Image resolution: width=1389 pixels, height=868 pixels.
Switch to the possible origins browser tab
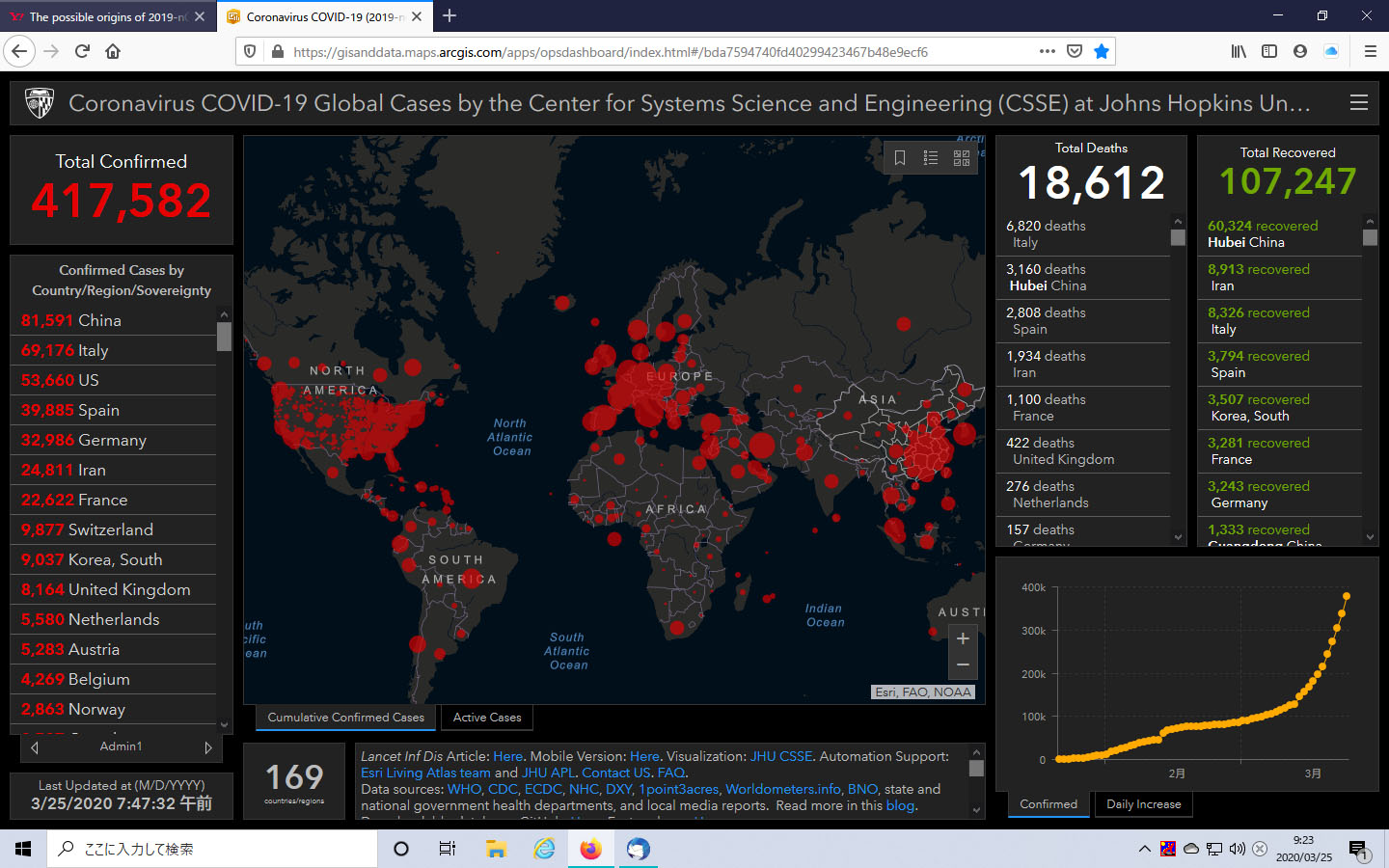[x=106, y=16]
